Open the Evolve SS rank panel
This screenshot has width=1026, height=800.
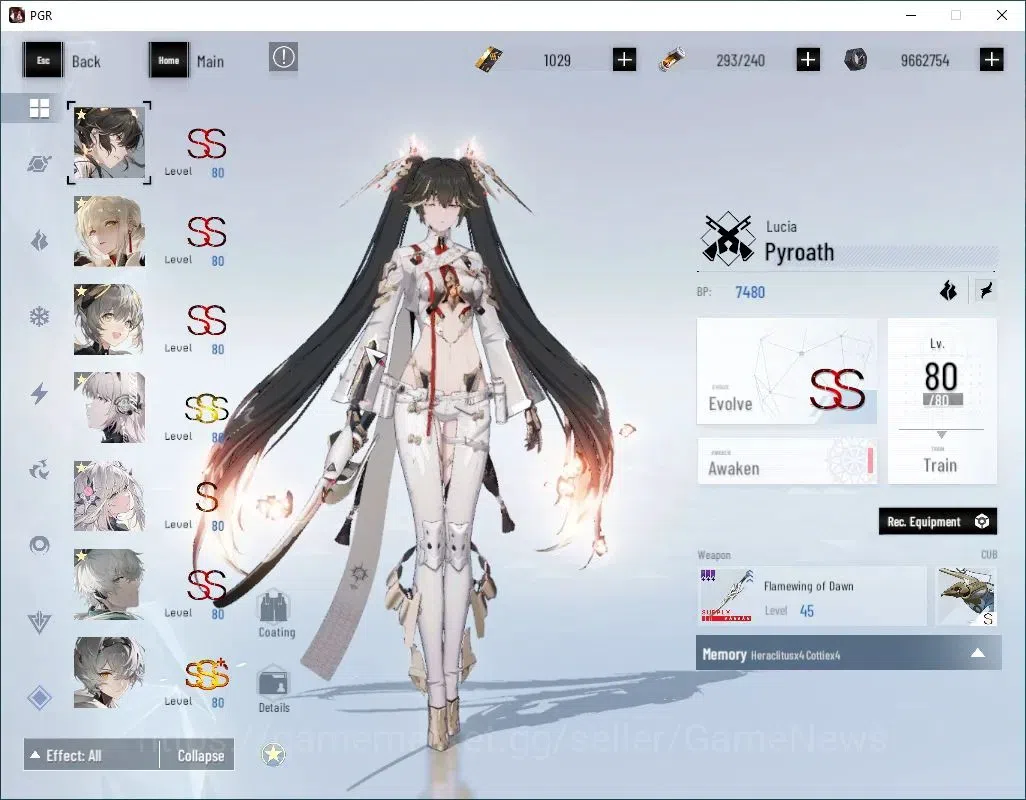(787, 371)
